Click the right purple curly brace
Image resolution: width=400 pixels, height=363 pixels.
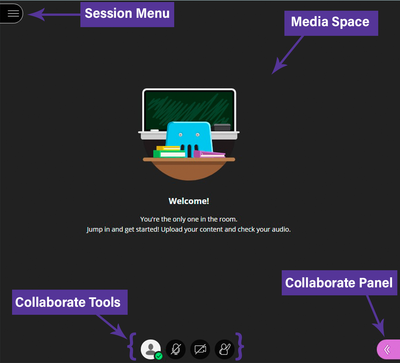(x=239, y=347)
